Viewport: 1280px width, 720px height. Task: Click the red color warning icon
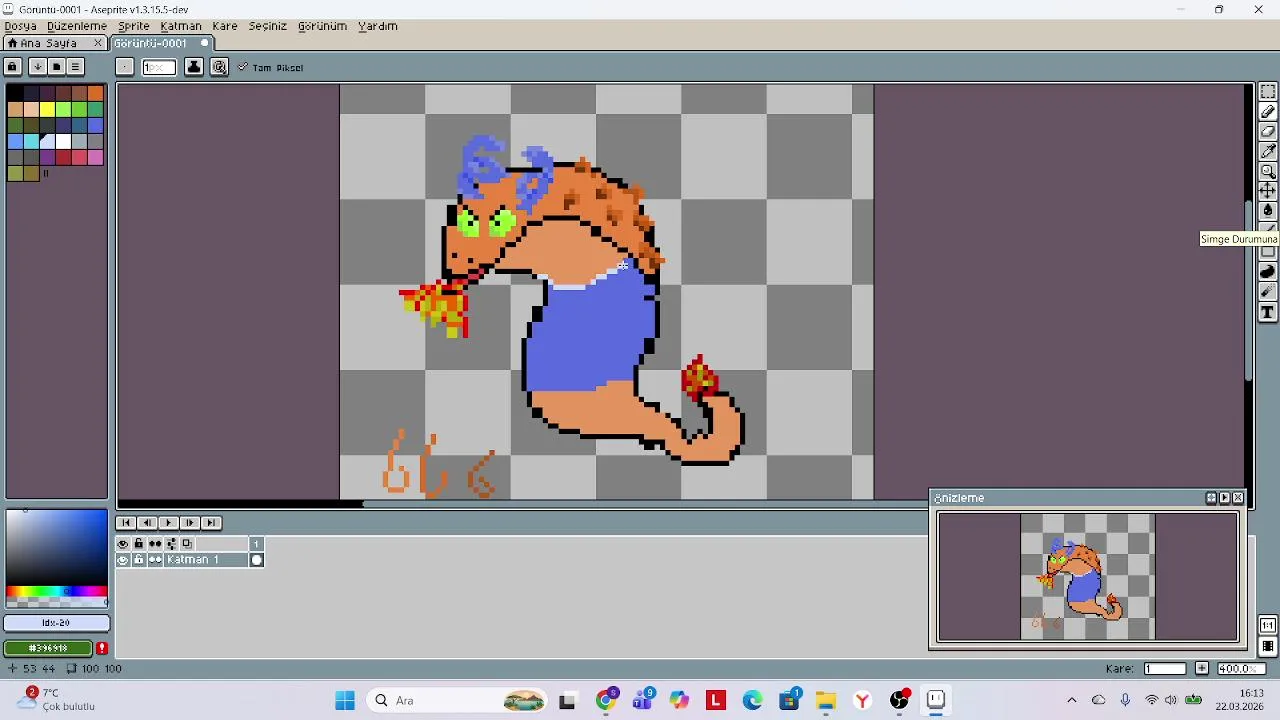tap(102, 648)
